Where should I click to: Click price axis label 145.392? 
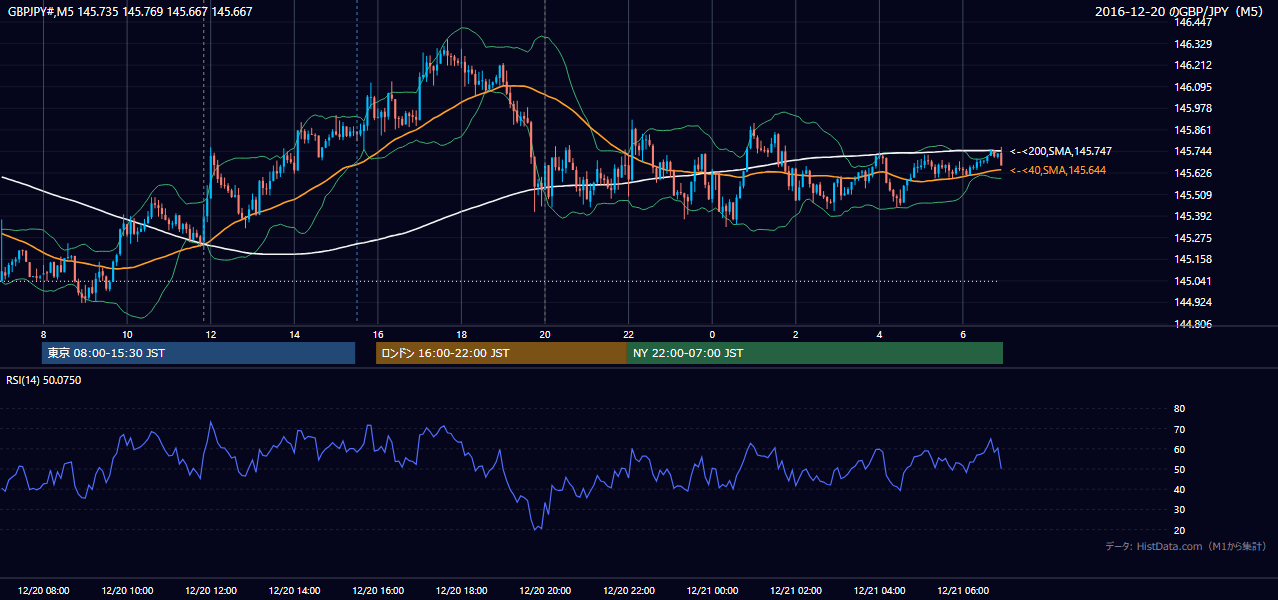[x=1193, y=216]
